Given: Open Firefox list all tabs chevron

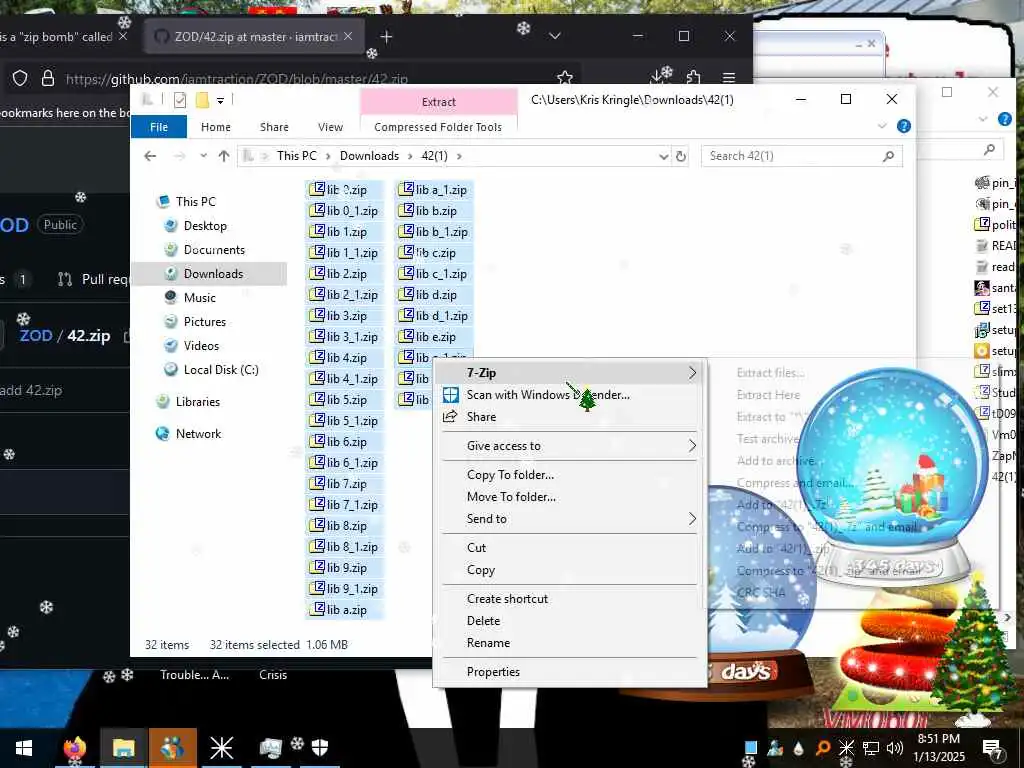Looking at the screenshot, I should click(x=554, y=37).
